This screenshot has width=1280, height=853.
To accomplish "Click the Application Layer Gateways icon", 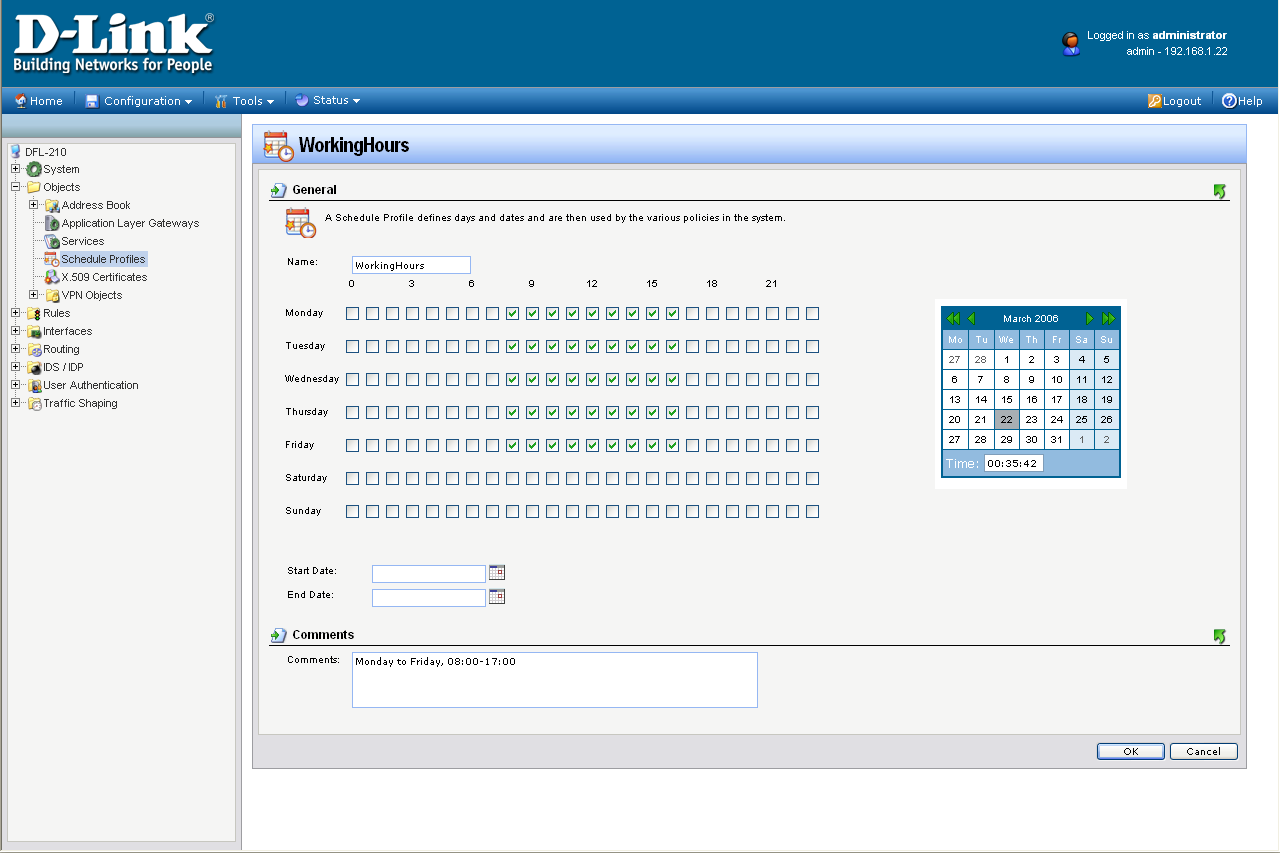I will (x=52, y=223).
